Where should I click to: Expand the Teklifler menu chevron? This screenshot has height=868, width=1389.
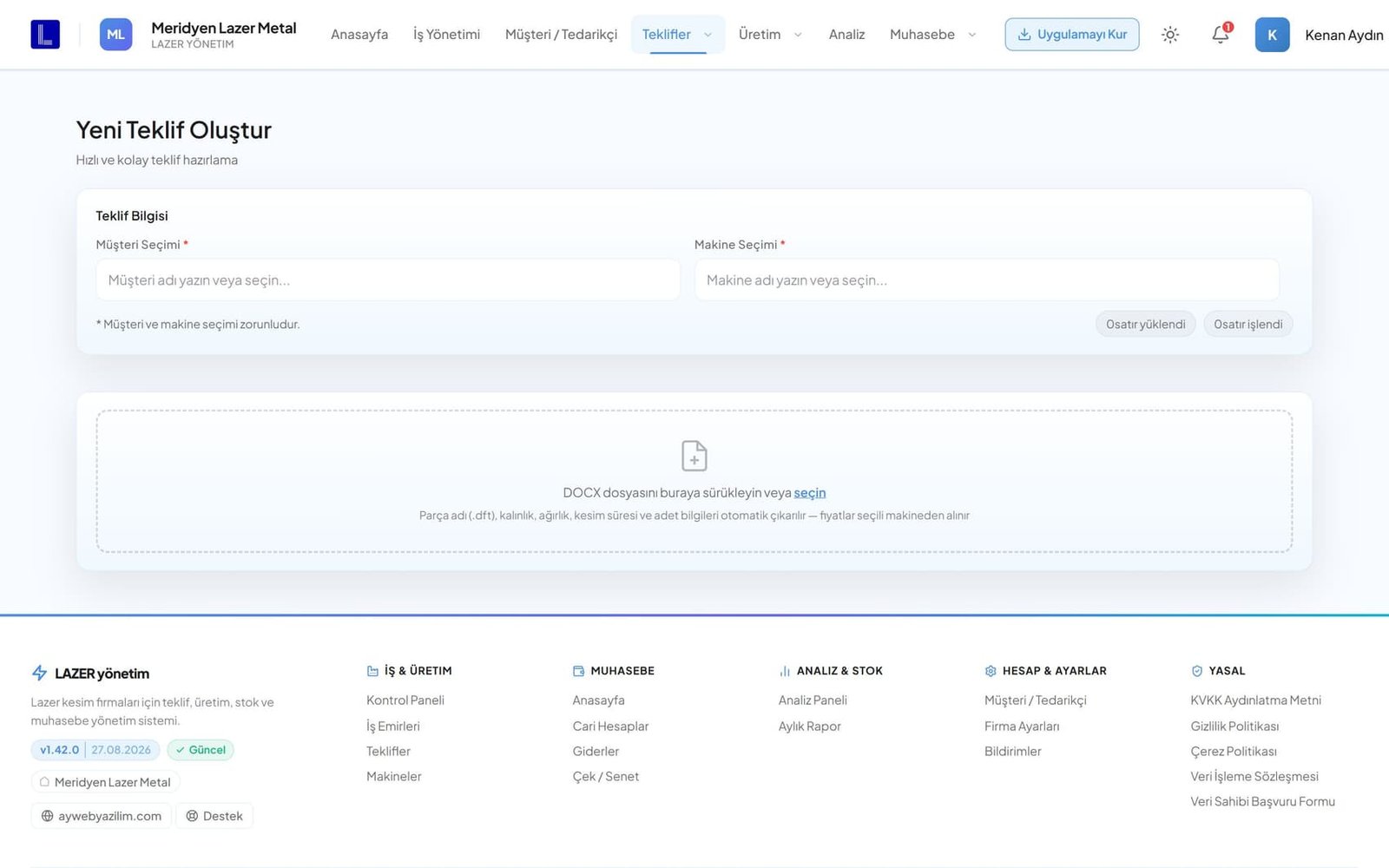pos(708,35)
